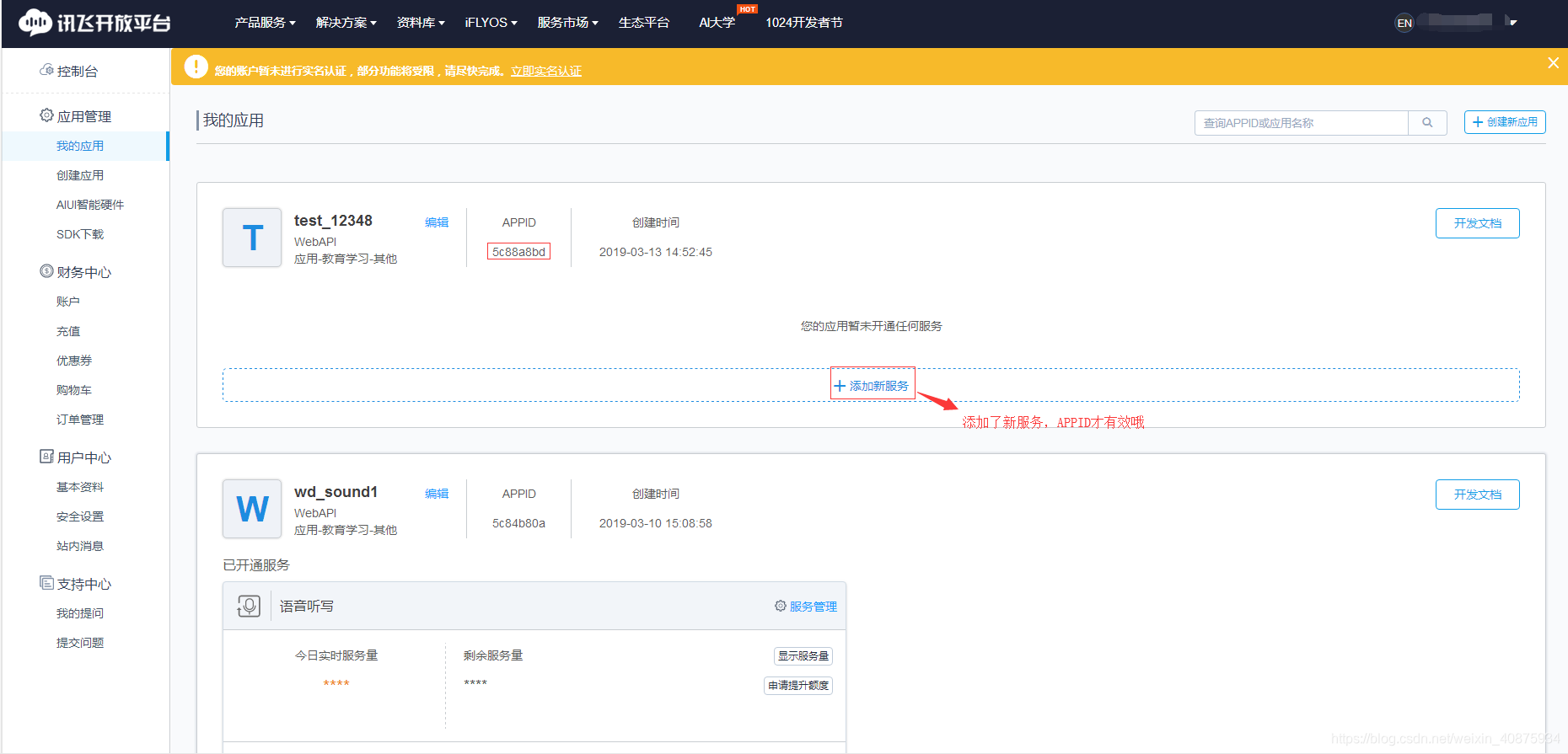Open 开发文档 for test_12348

pos(1478,223)
